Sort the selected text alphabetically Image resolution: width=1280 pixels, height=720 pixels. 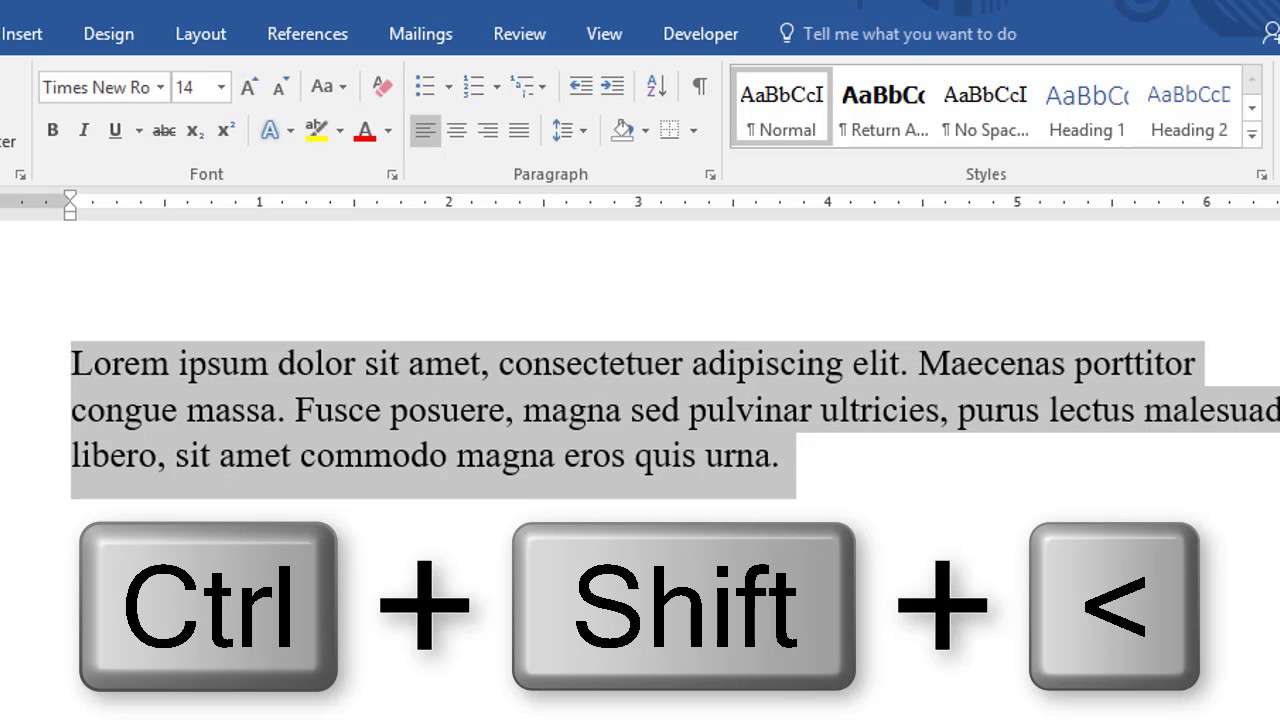656,87
